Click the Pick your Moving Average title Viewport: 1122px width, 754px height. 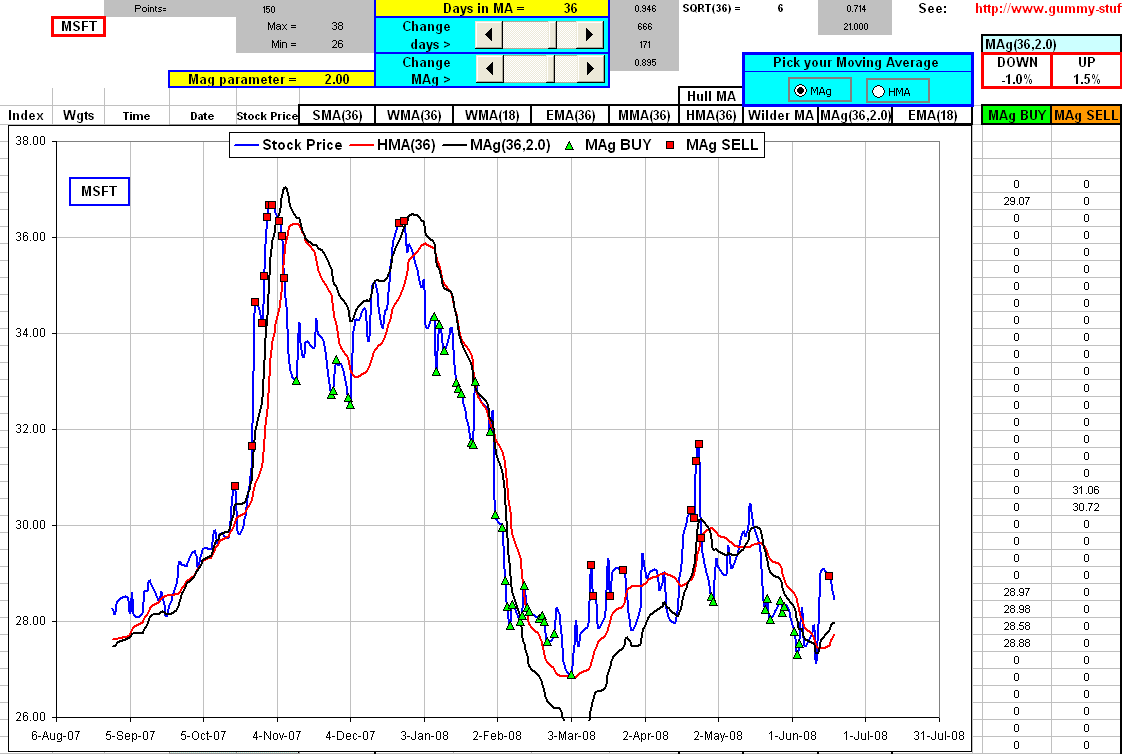(855, 63)
